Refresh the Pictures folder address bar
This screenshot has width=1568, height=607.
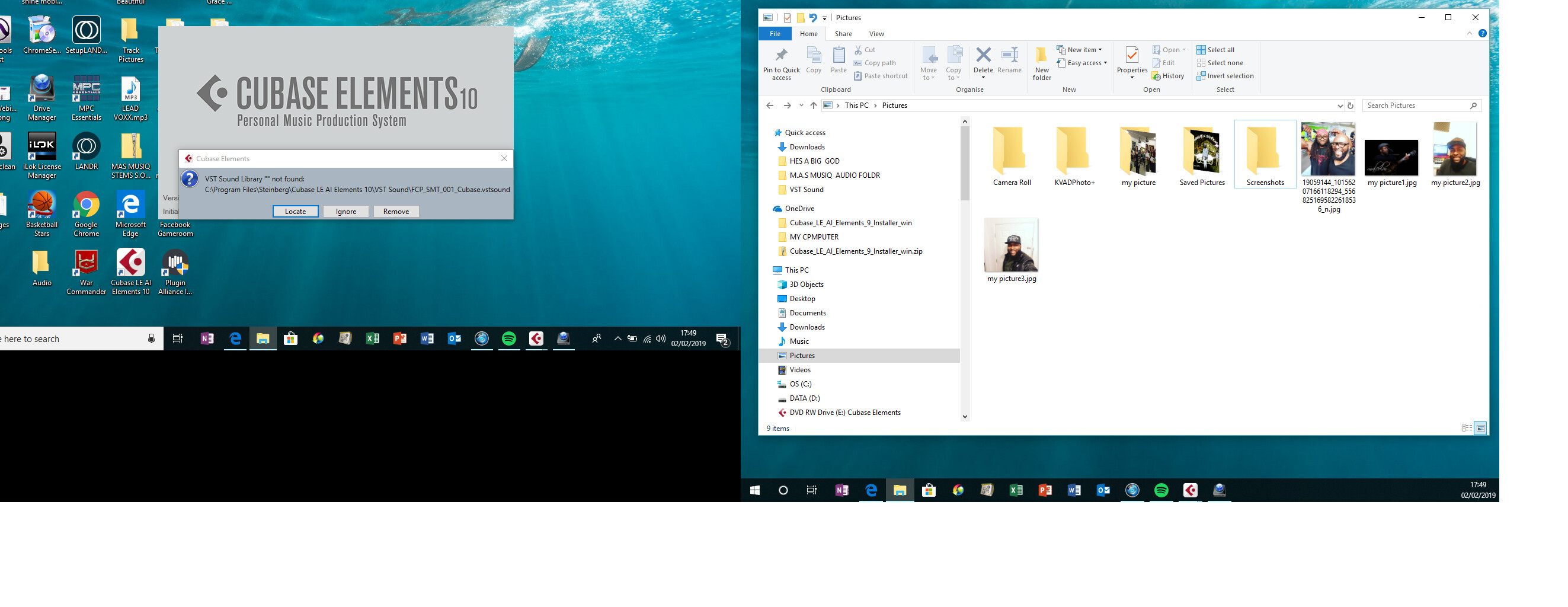[x=1350, y=106]
